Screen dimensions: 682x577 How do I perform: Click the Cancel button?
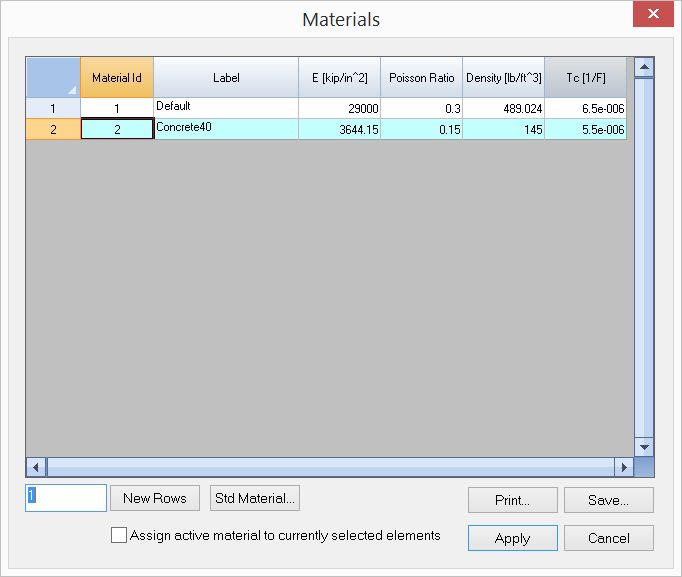click(608, 538)
